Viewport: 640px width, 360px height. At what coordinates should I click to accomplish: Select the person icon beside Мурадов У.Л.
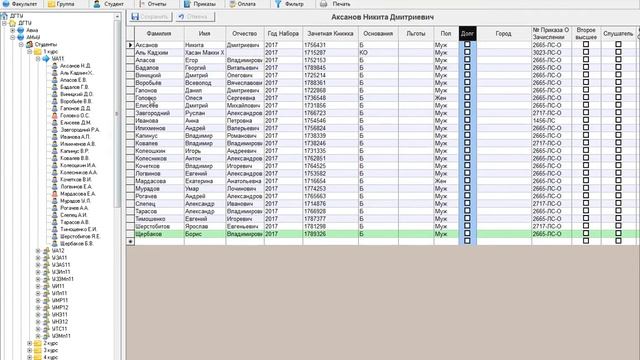click(x=54, y=201)
